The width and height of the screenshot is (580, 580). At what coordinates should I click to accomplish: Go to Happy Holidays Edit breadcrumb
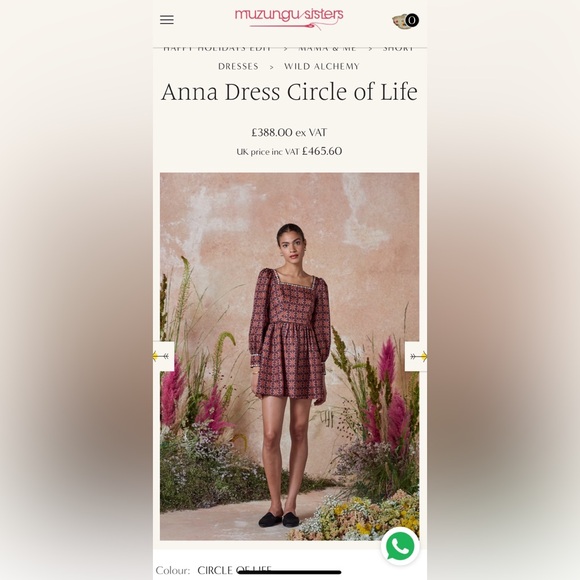tap(217, 48)
